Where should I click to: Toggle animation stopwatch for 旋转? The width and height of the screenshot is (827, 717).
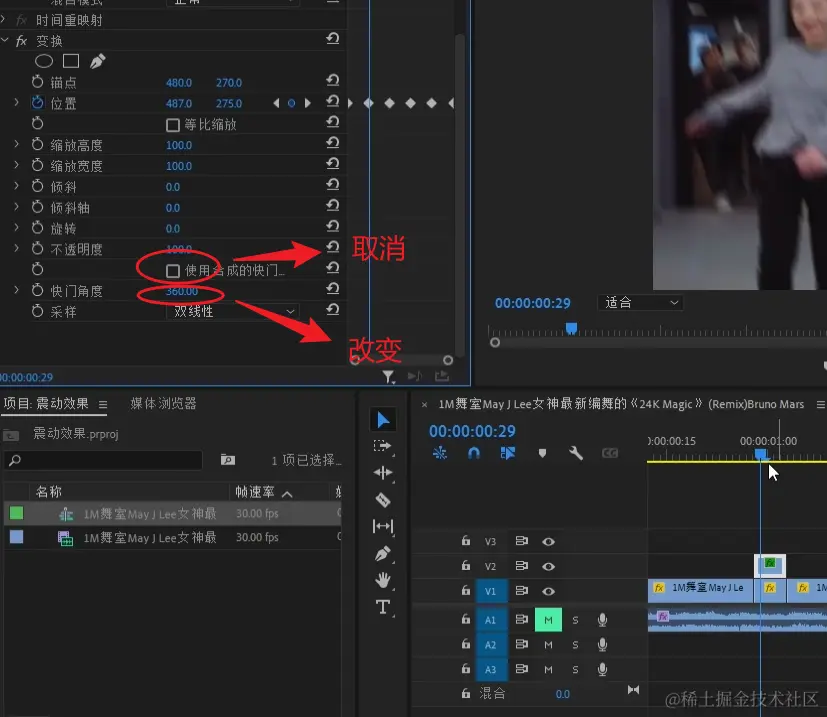tap(37, 227)
